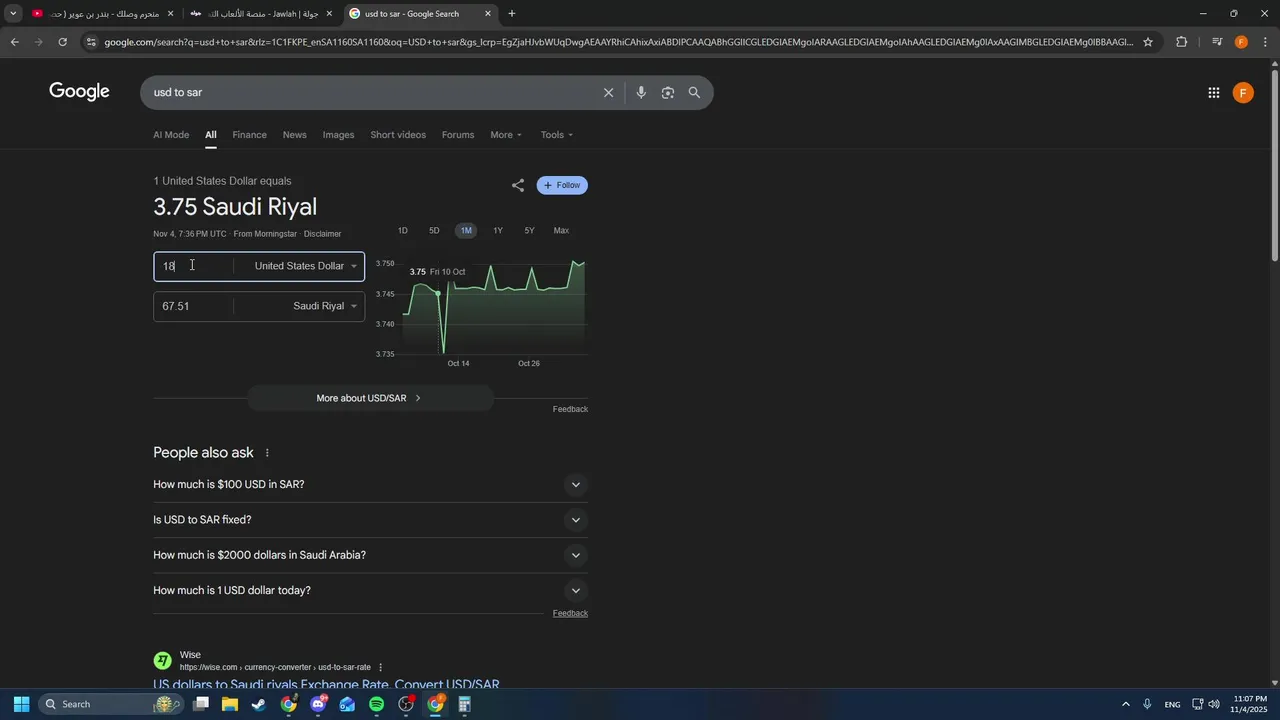Screen dimensions: 1280x720
Task: Follow the USD/SAR pair
Action: (562, 185)
